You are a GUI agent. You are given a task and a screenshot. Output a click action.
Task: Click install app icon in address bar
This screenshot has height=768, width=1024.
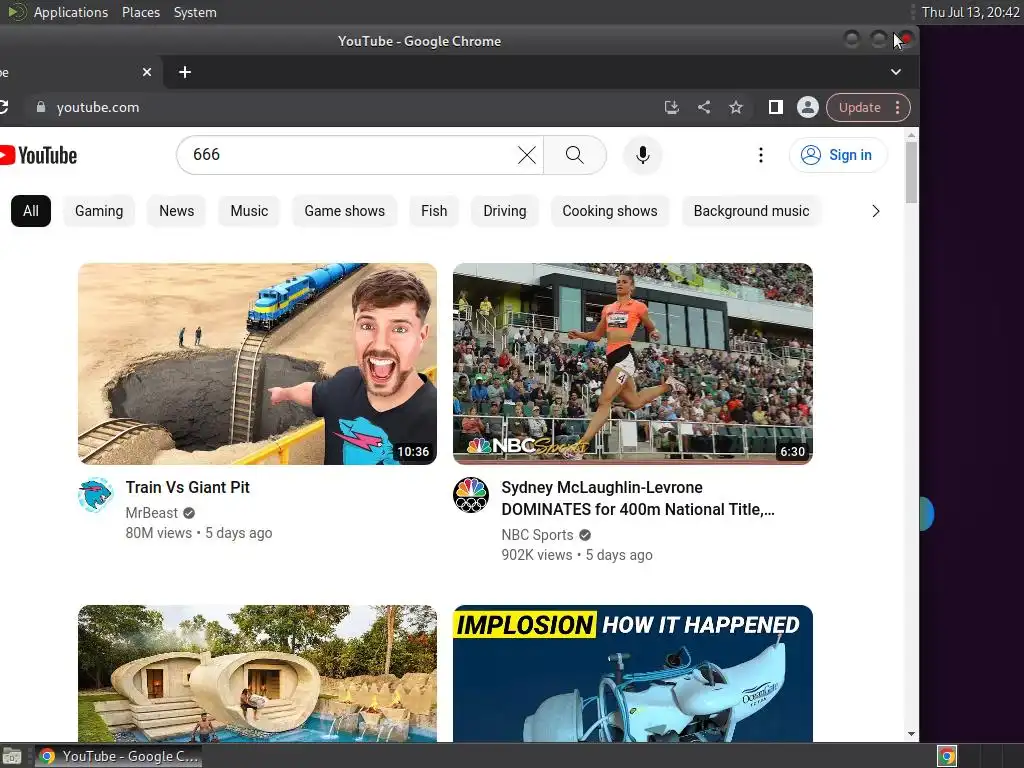click(x=671, y=107)
